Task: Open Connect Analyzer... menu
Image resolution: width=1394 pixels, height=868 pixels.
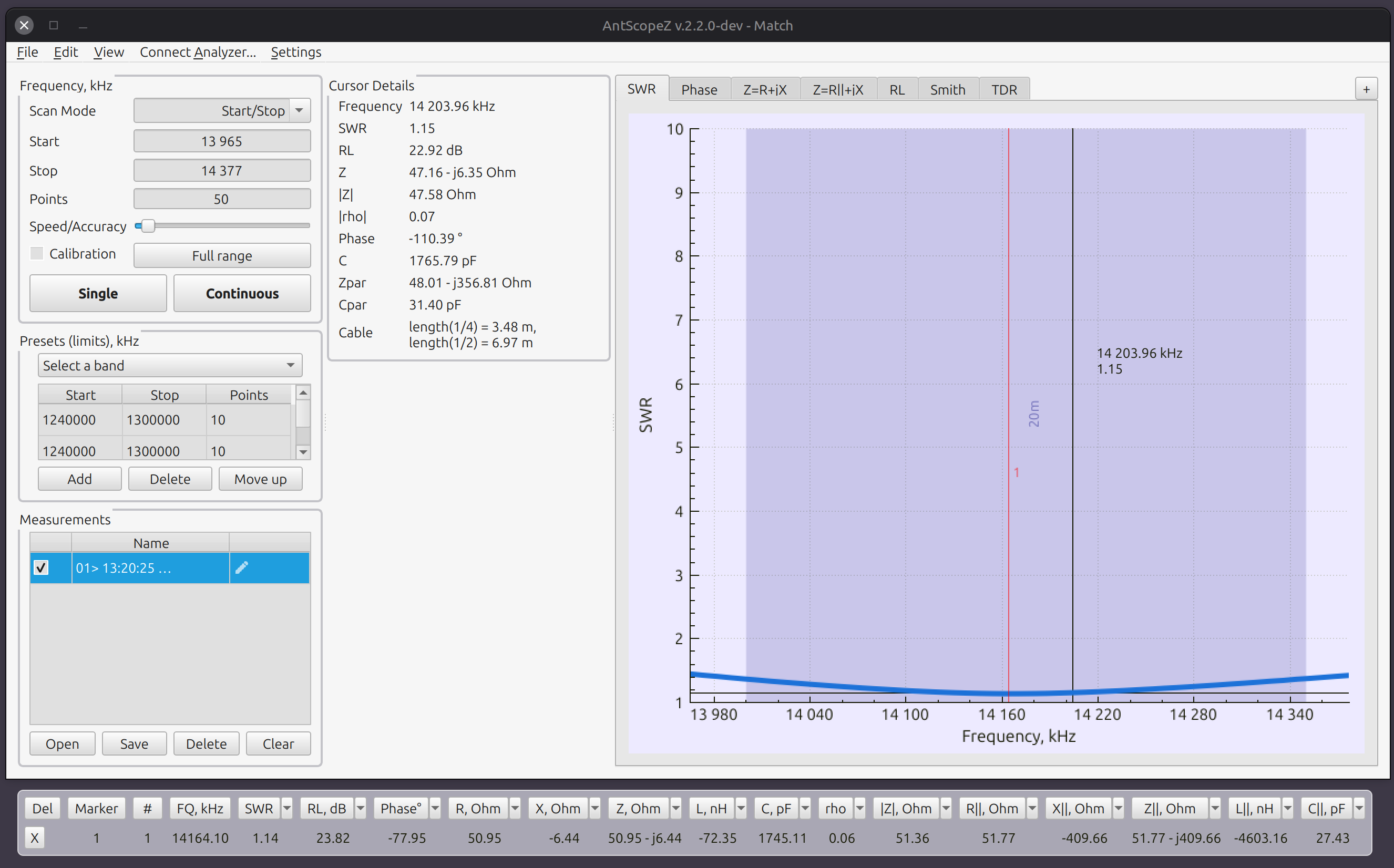Action: pos(198,52)
